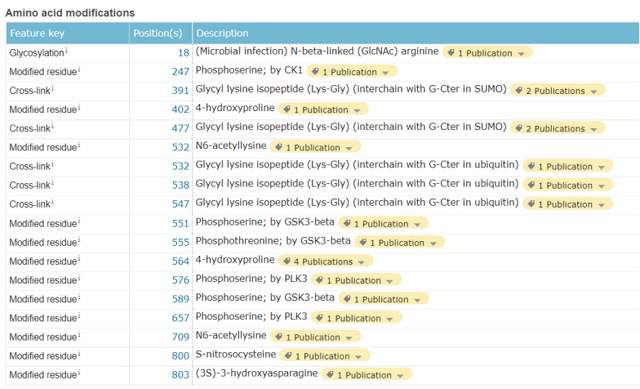Open 2 Publications dropdown in position 391 row
The height and width of the screenshot is (389, 640).
click(x=558, y=91)
